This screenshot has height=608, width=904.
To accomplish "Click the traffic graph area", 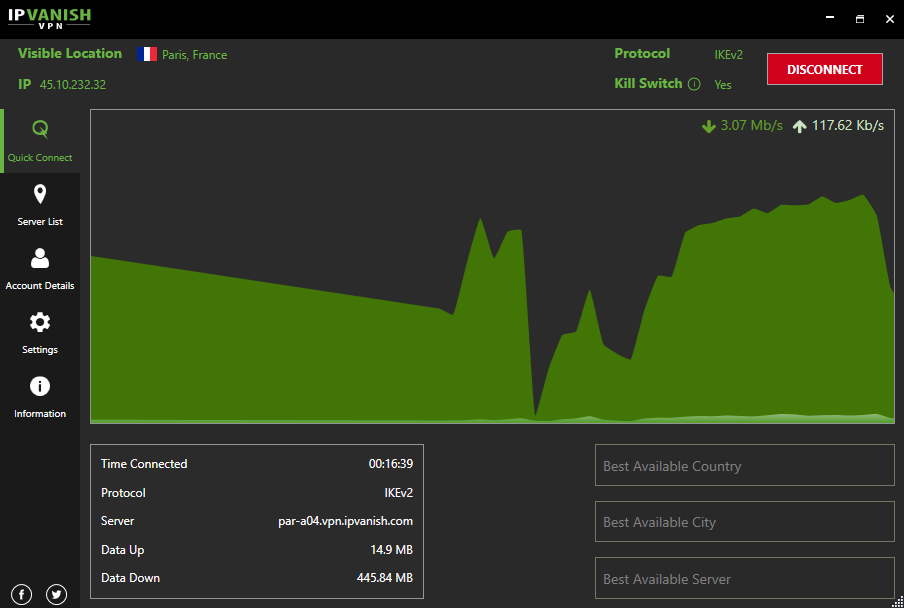I will tap(492, 266).
